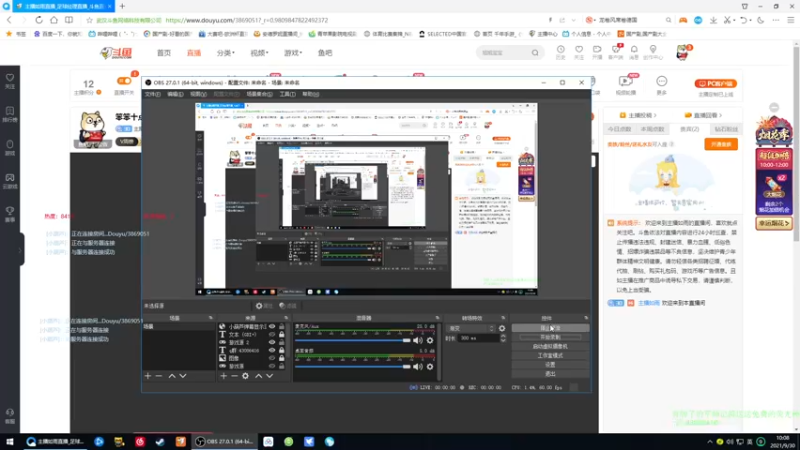Enable 工作室模式 in Controls
The width and height of the screenshot is (800, 450).
coord(550,356)
